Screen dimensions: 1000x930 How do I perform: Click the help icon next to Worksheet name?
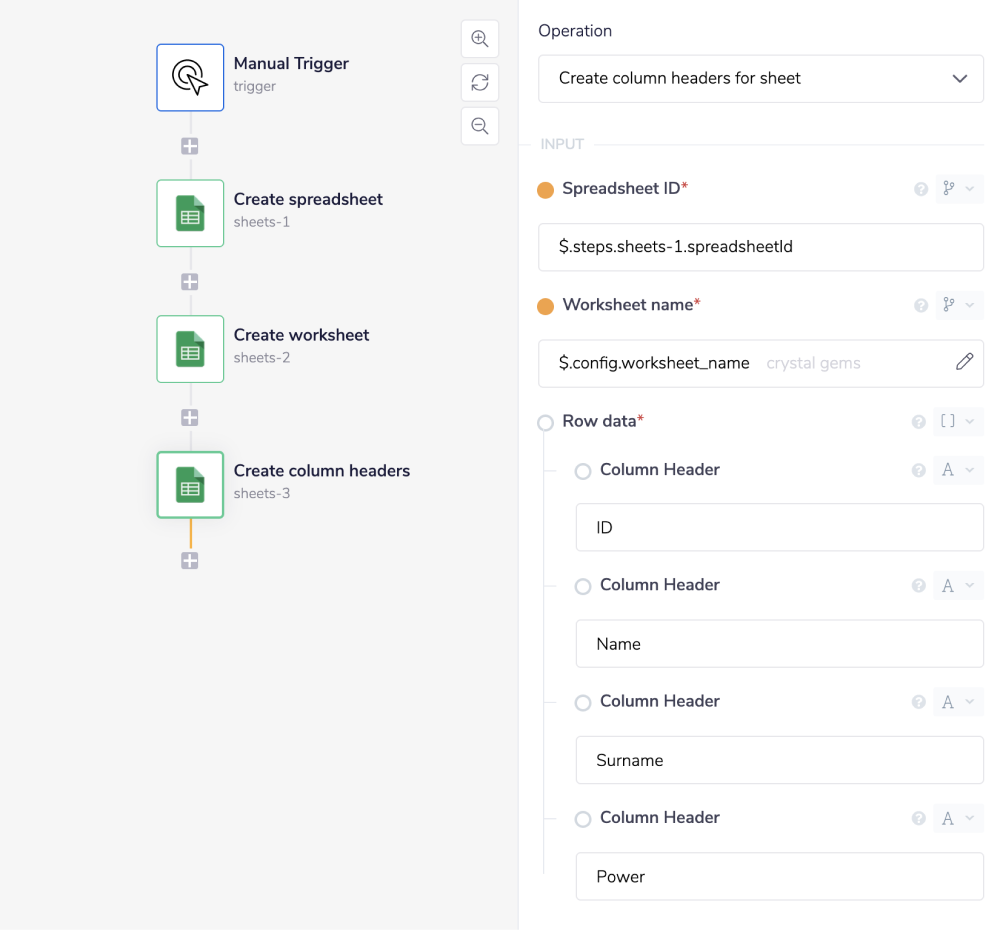point(920,305)
